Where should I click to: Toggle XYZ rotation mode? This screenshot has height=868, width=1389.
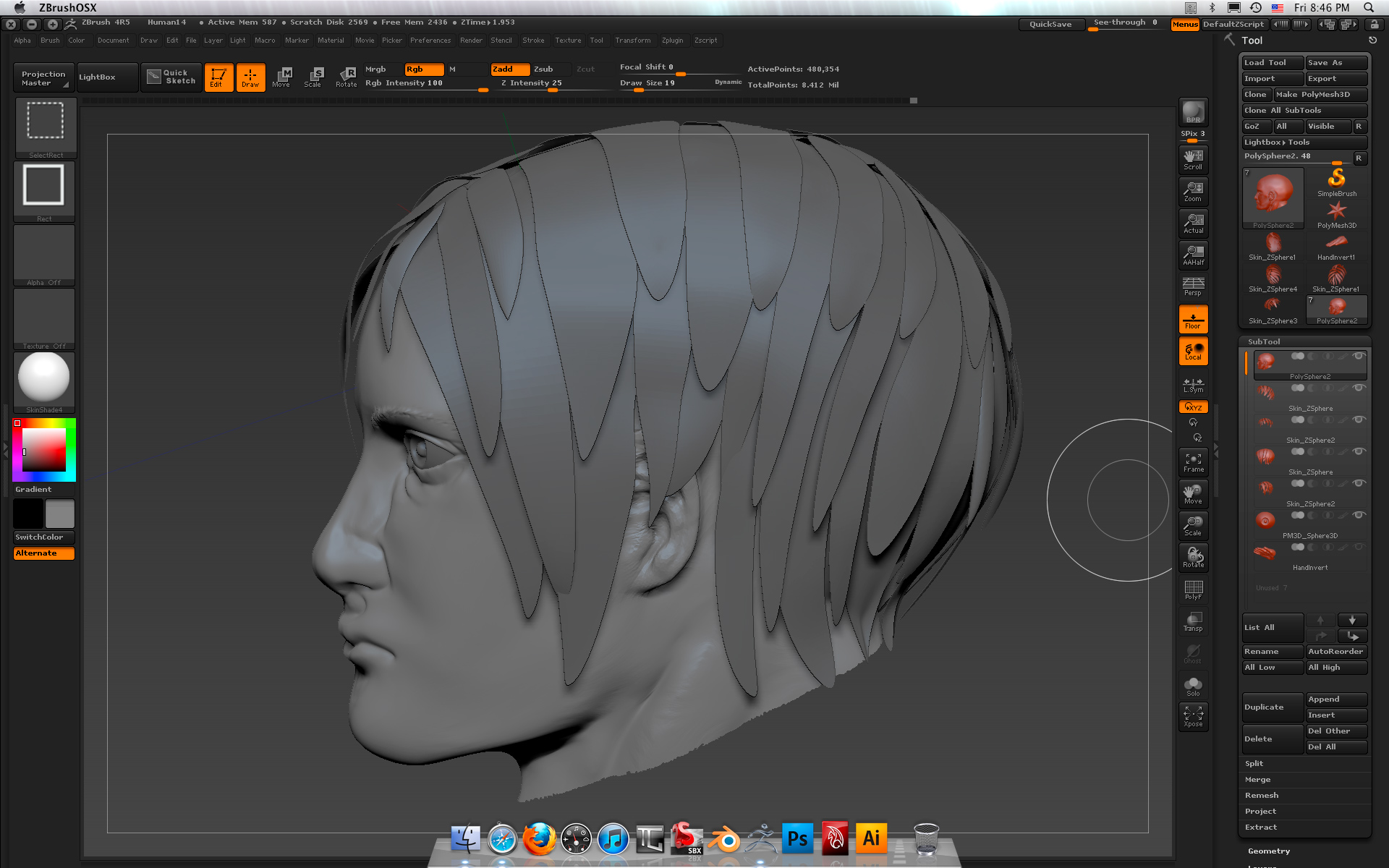point(1193,407)
